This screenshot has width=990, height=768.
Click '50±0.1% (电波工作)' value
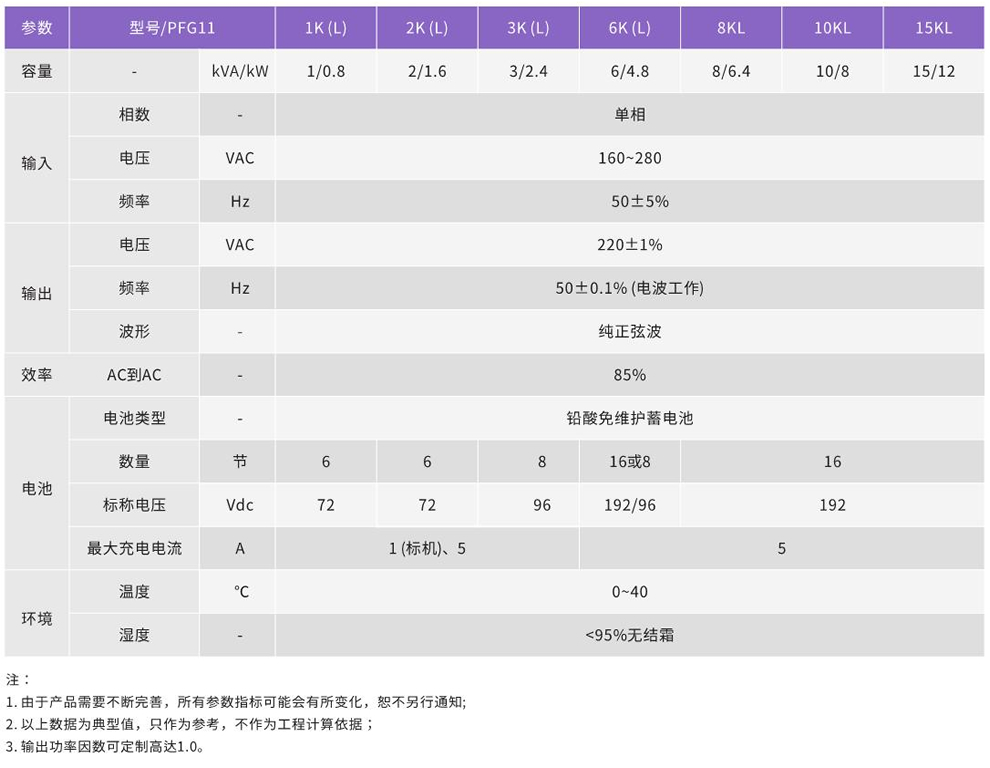(629, 288)
